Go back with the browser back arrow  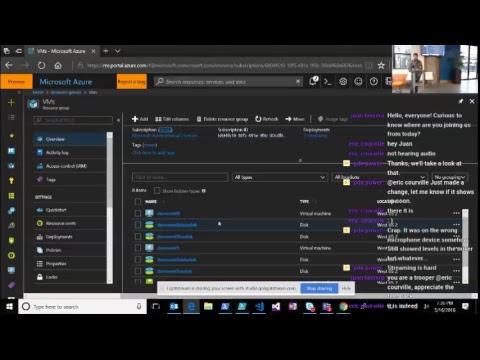tap(9, 65)
